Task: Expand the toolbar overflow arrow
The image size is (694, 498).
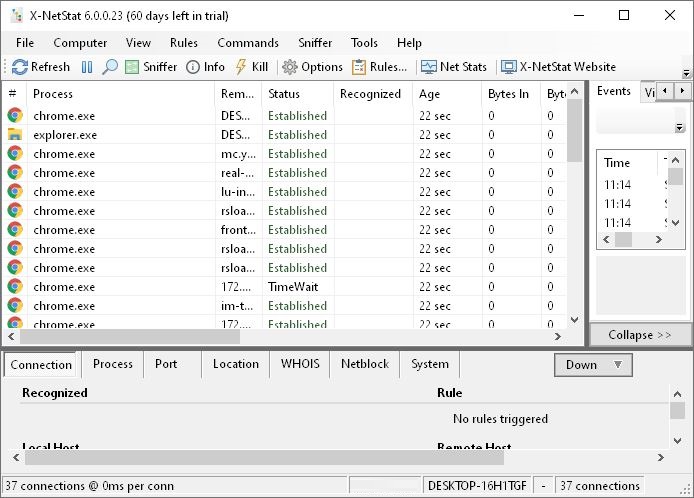Action: [x=686, y=73]
